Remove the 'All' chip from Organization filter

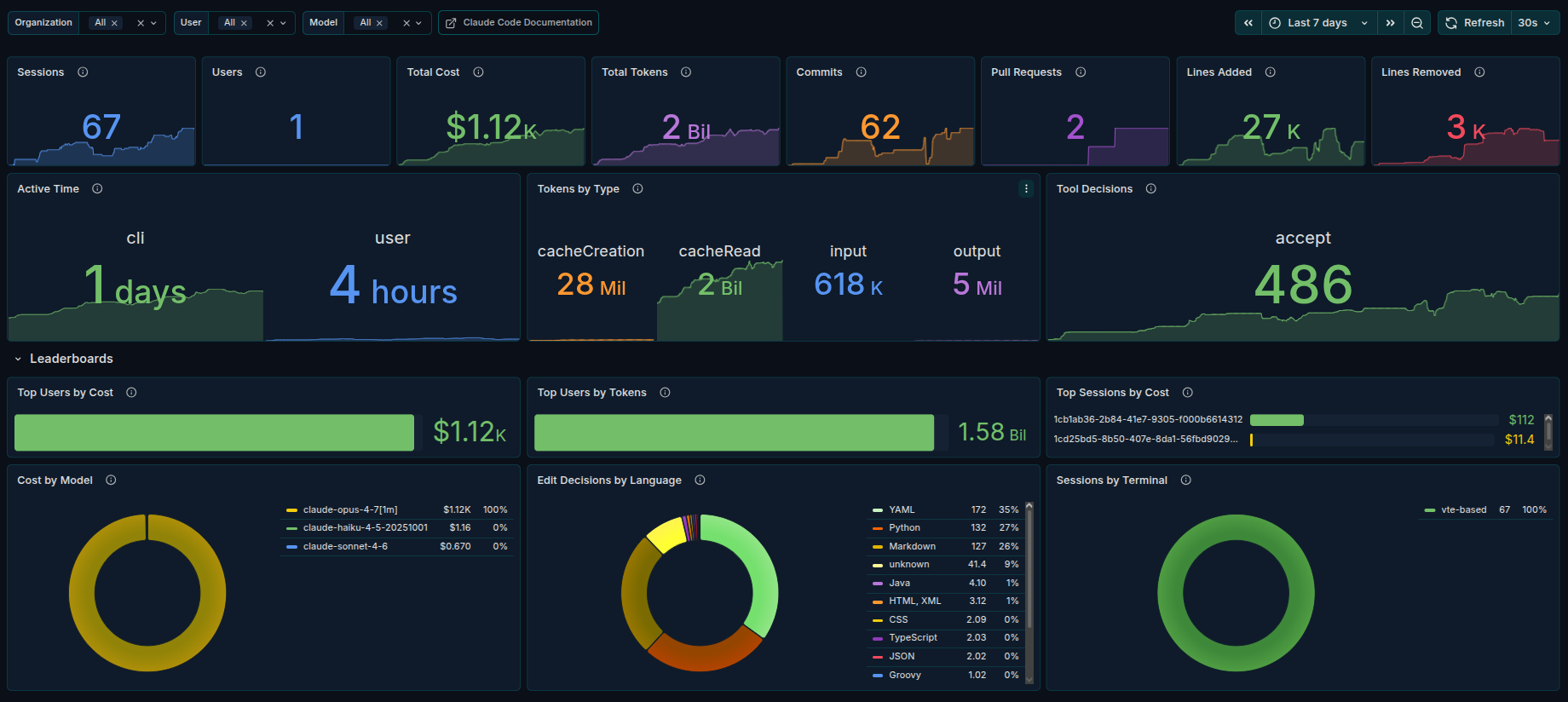click(x=114, y=23)
